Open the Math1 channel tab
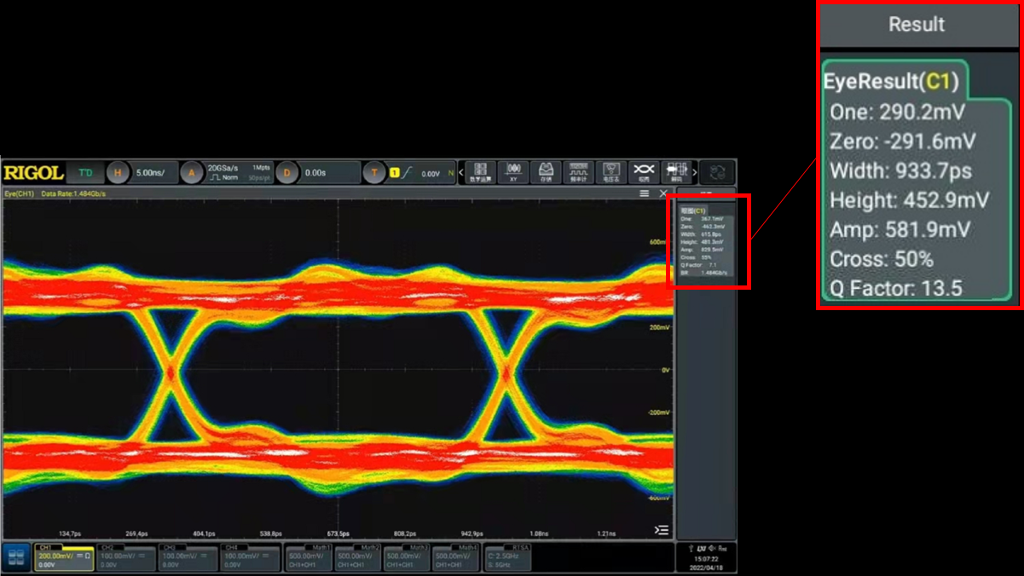Screen dimensions: 1024x576 (x=309, y=558)
